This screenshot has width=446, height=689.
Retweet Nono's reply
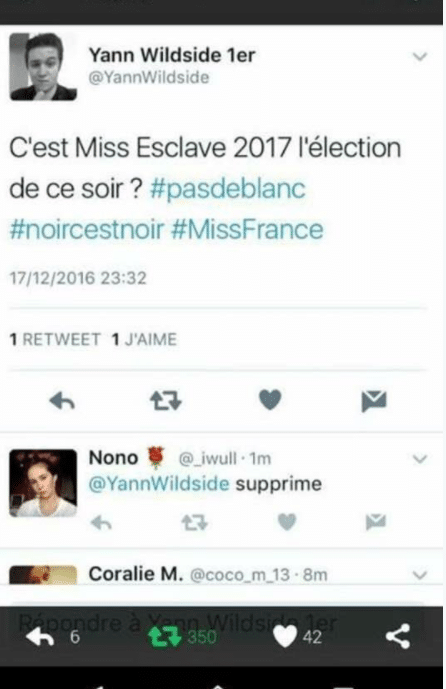(x=194, y=522)
